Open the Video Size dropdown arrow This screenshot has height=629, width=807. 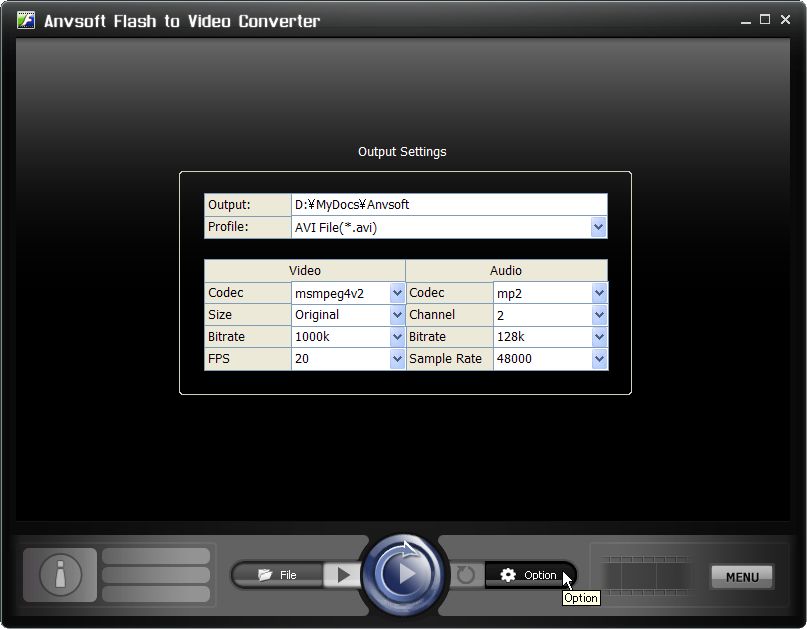397,315
